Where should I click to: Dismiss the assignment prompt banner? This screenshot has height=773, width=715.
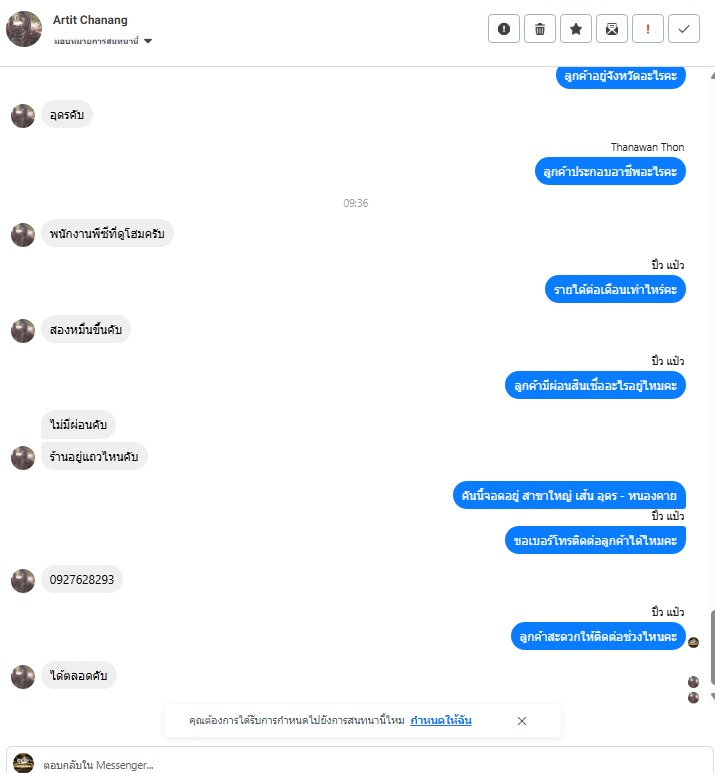(x=522, y=721)
